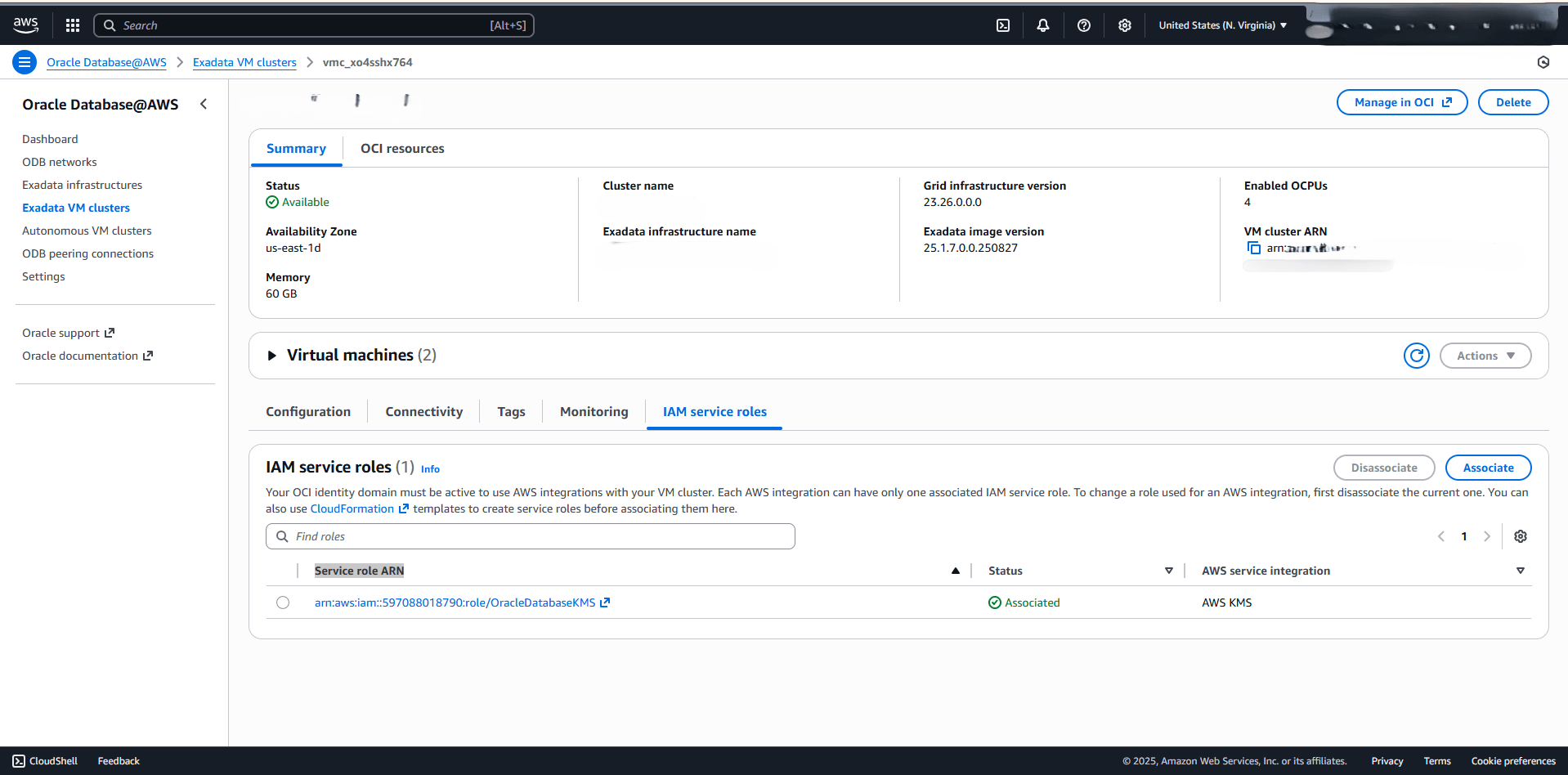
Task: Switch to the OCI resources tab
Action: click(x=401, y=148)
